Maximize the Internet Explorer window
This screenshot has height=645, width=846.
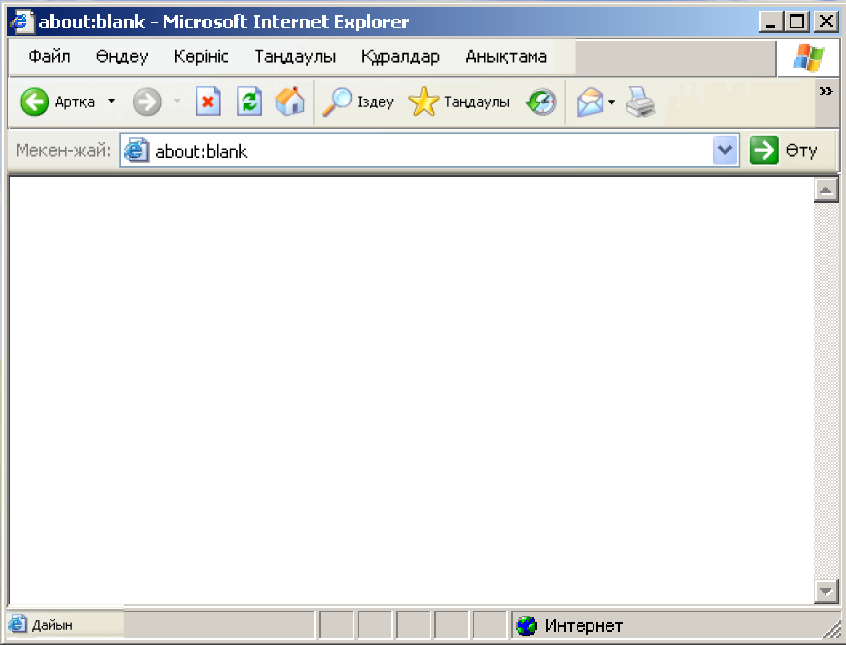797,22
